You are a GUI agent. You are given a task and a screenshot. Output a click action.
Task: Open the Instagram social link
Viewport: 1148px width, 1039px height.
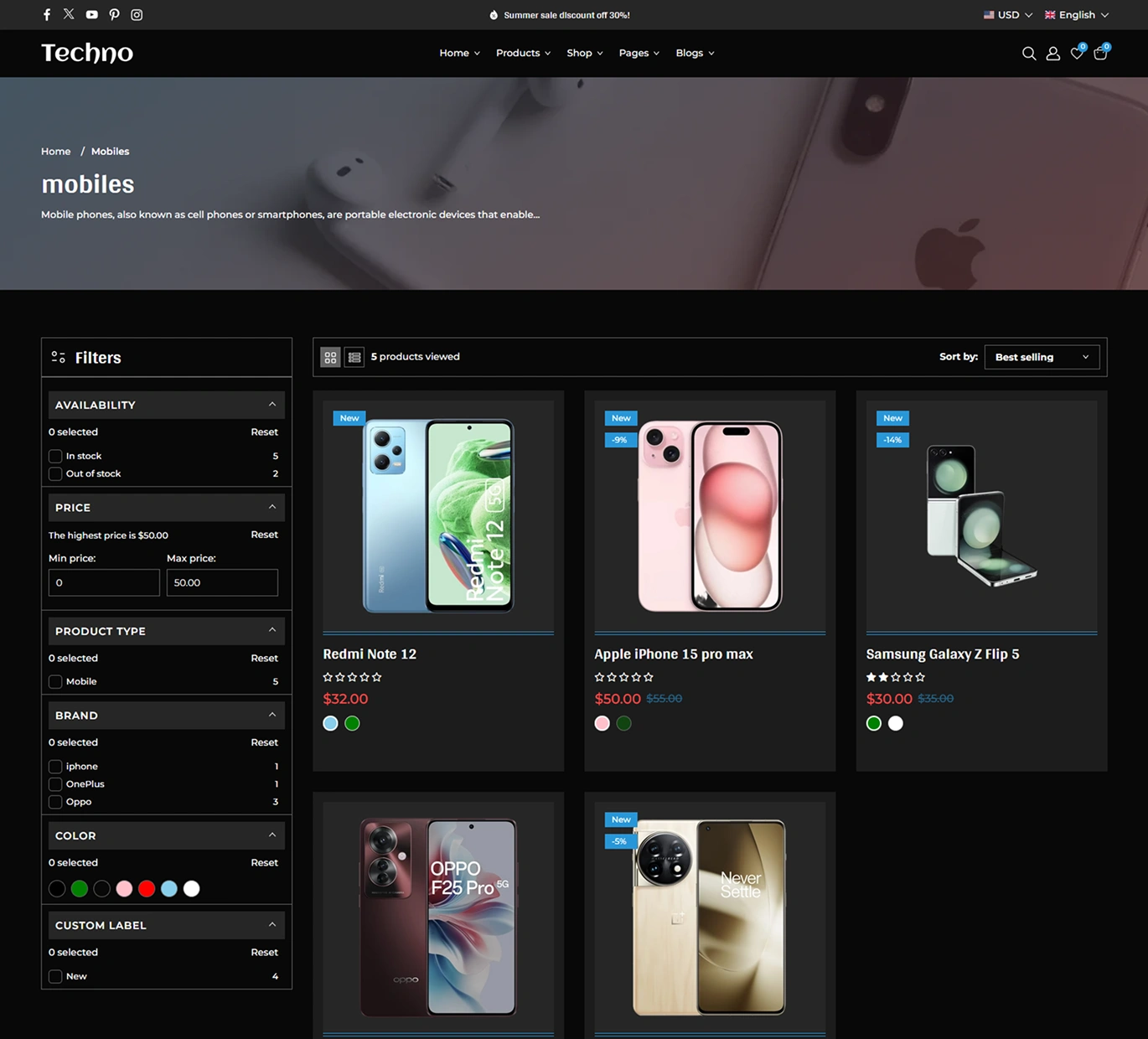click(x=137, y=14)
